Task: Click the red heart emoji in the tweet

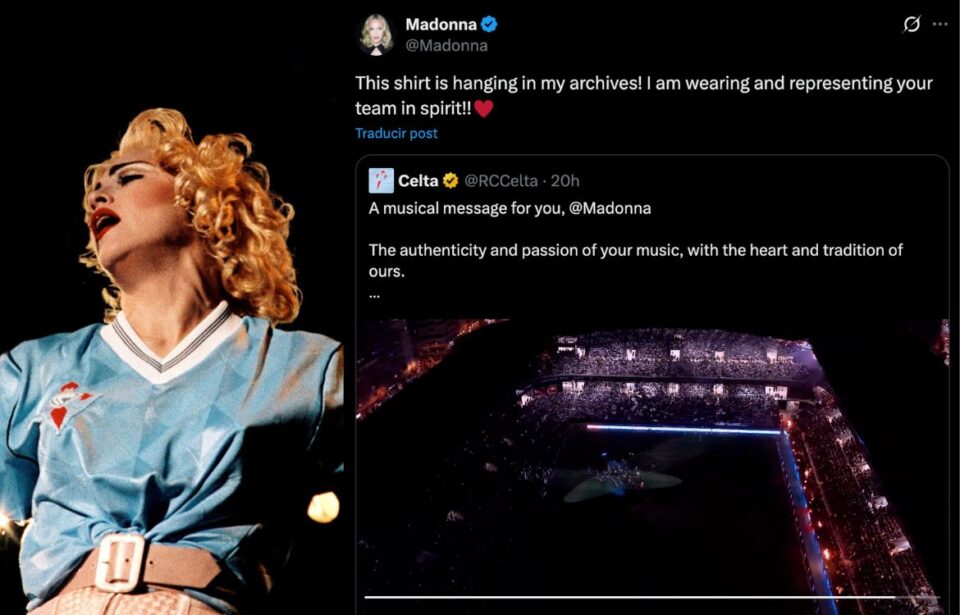Action: (x=484, y=109)
